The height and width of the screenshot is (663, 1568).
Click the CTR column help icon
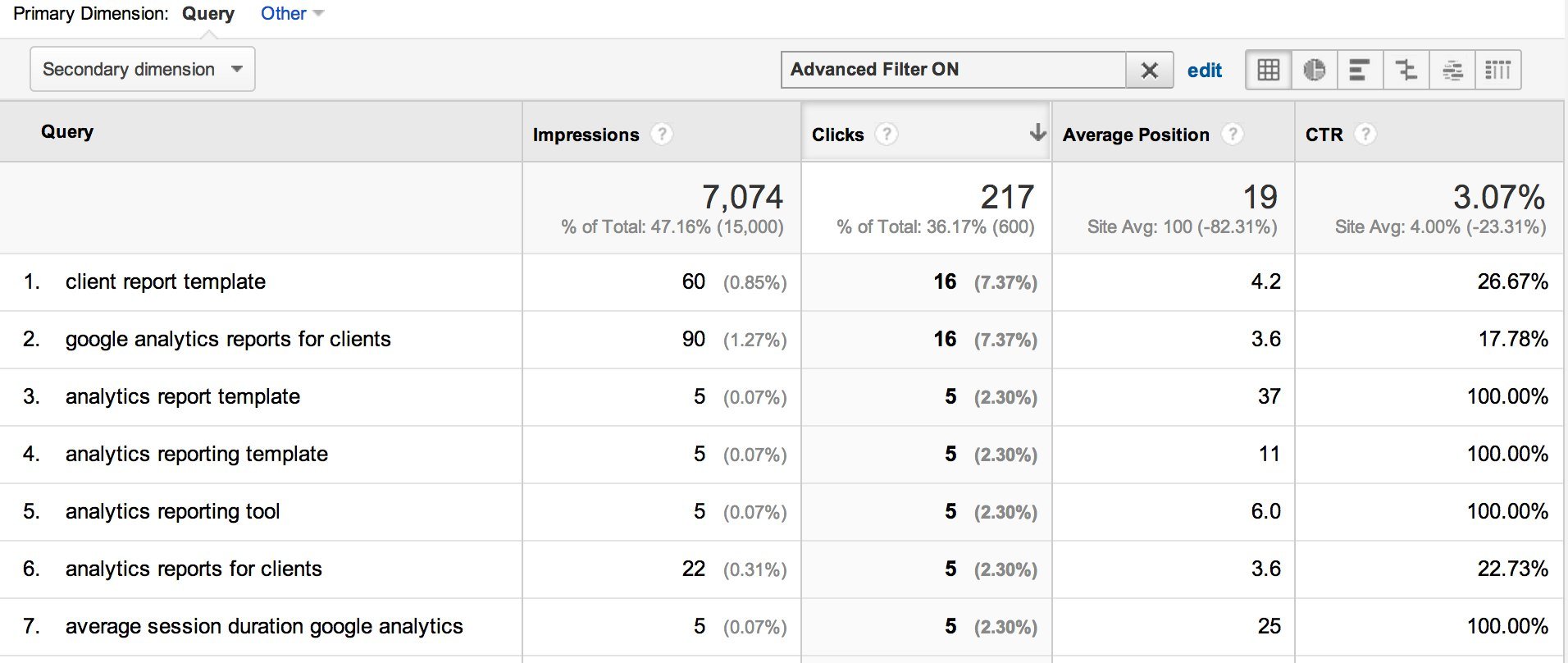[1365, 134]
